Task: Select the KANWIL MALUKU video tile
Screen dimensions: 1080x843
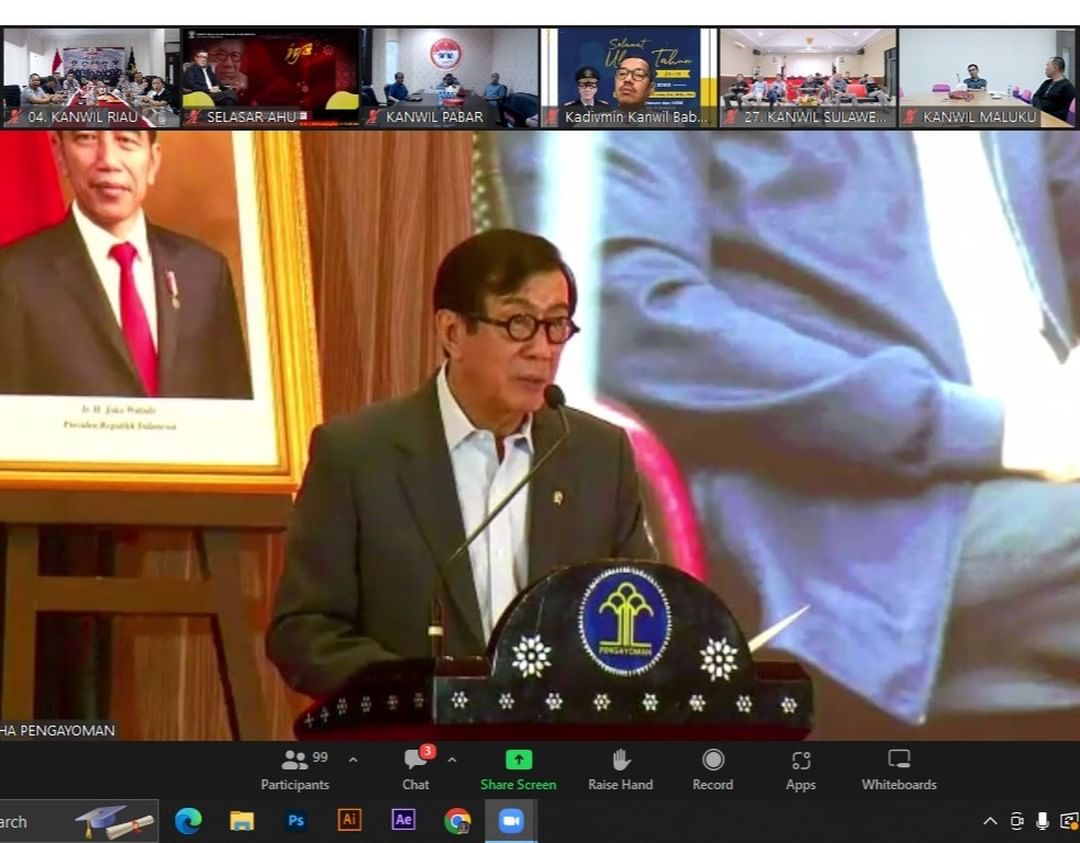Action: (x=986, y=77)
